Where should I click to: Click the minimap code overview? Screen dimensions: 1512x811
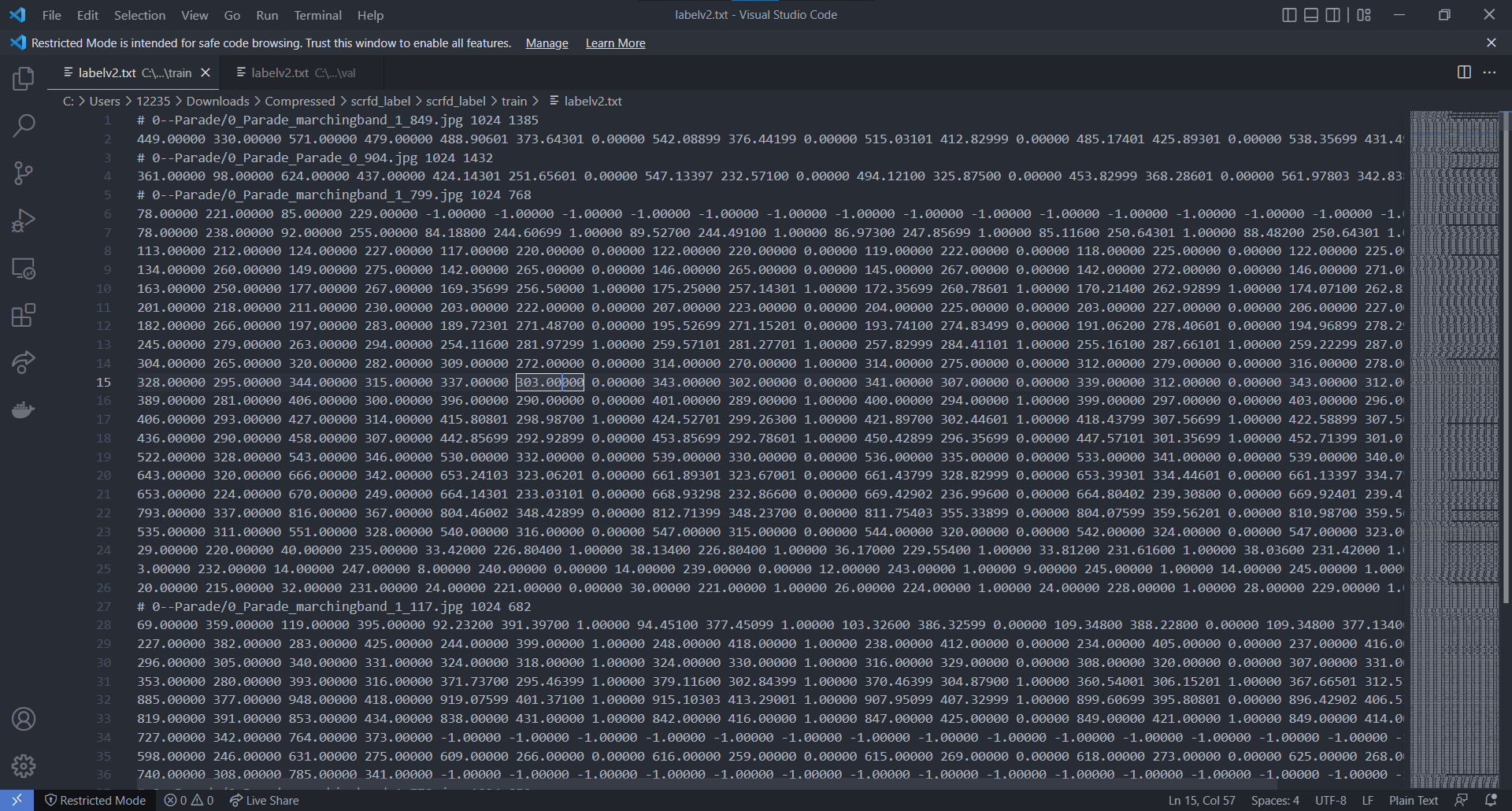click(x=1455, y=449)
